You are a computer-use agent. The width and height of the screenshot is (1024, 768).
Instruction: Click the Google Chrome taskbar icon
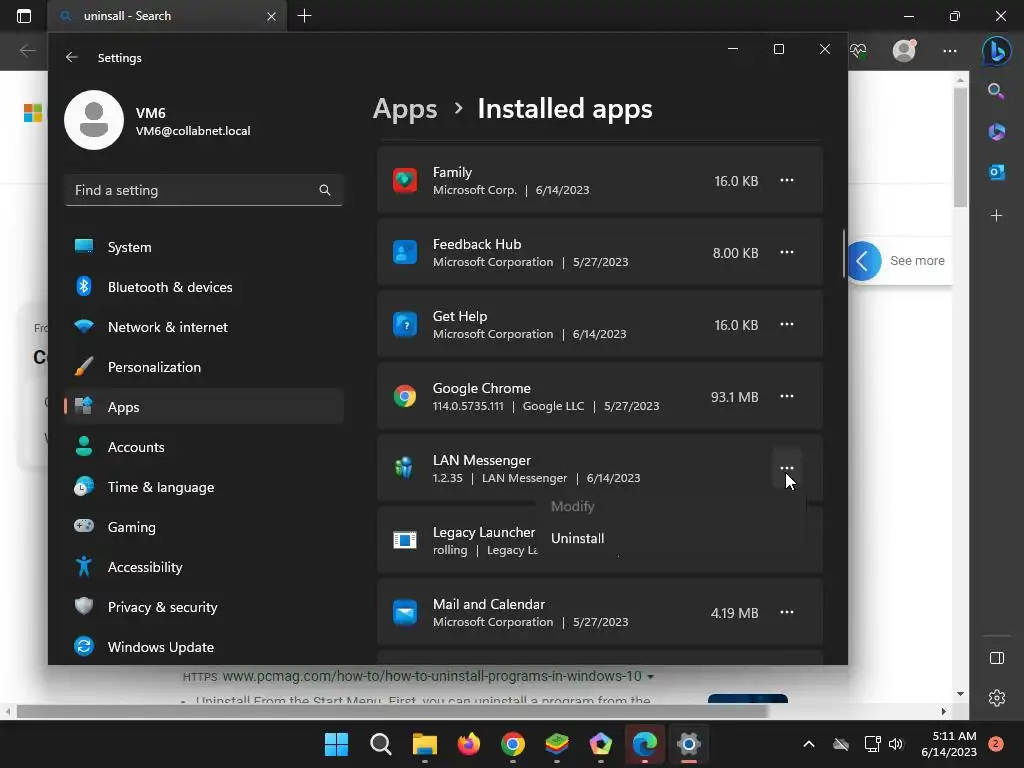tap(513, 744)
